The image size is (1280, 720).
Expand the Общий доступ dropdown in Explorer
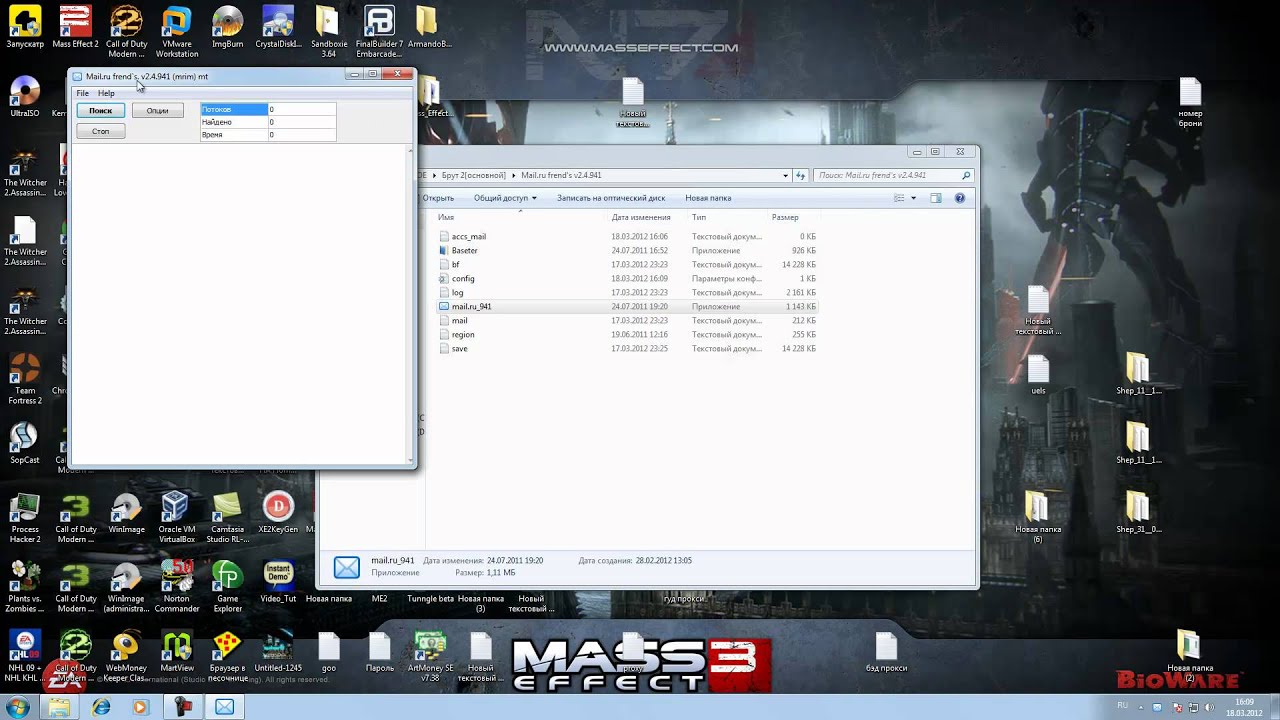pyautogui.click(x=505, y=198)
